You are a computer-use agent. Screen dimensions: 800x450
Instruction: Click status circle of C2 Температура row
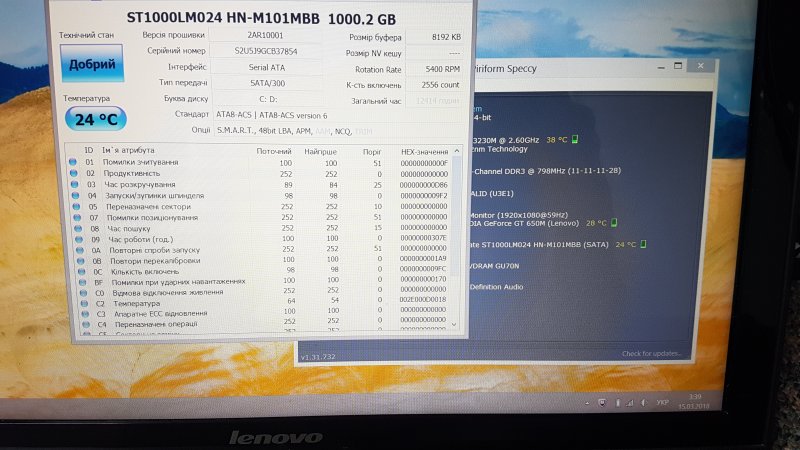pyautogui.click(x=72, y=302)
